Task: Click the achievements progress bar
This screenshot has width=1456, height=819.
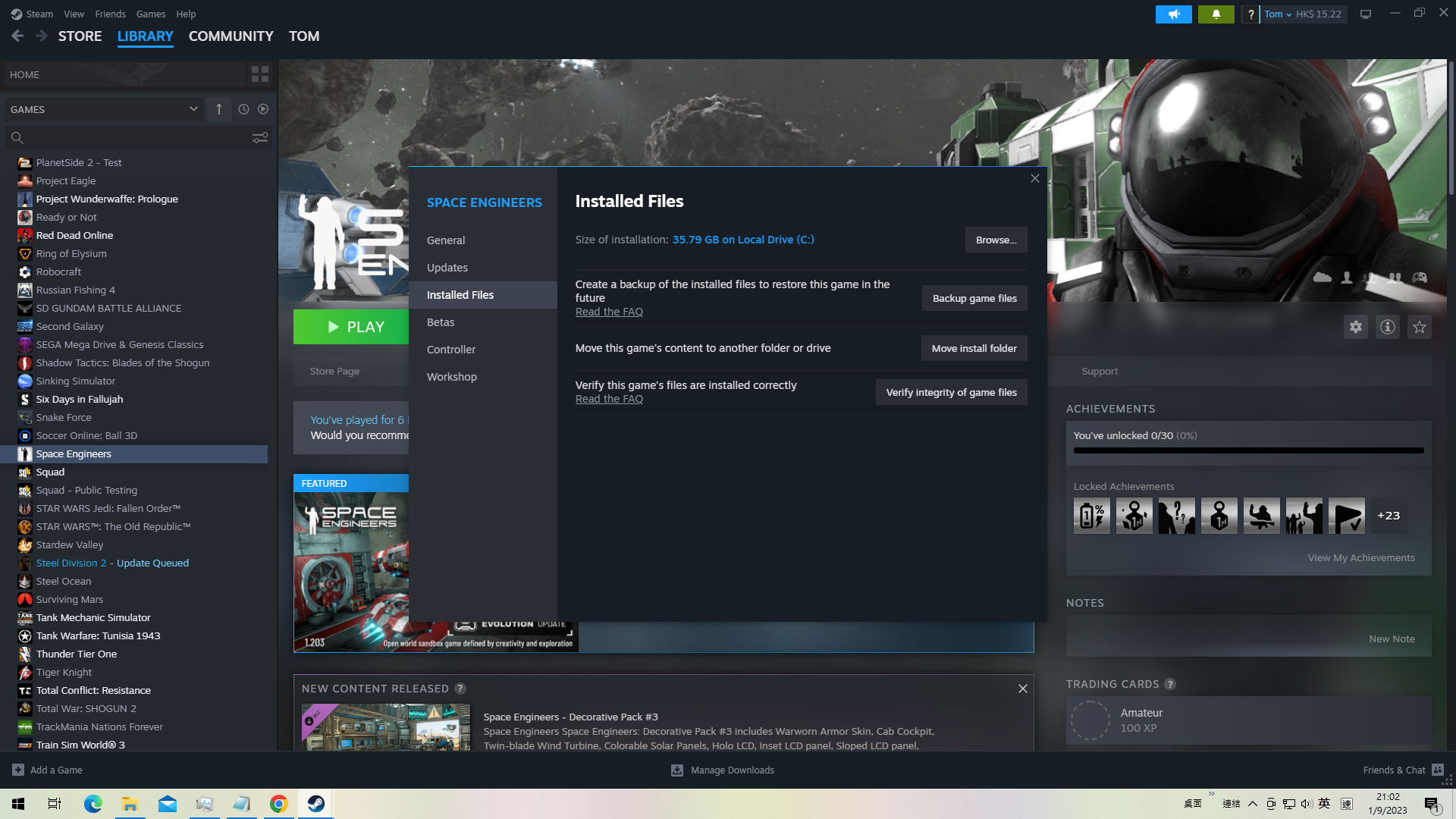Action: (x=1248, y=450)
